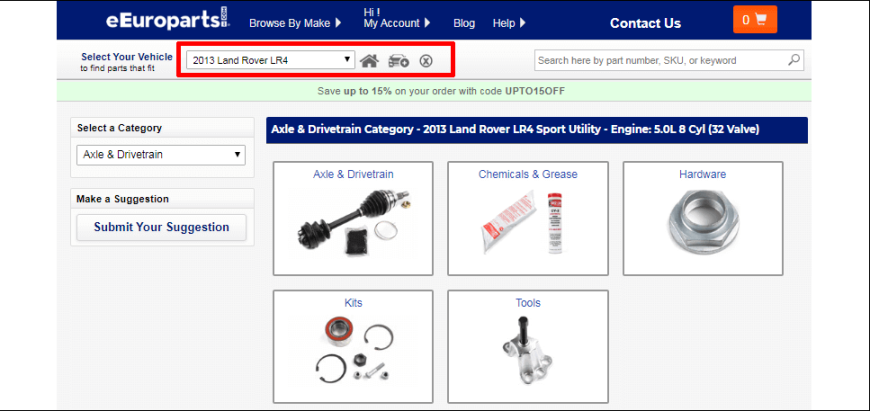Click the Axle & Drivetrain Category heading bar
The height and width of the screenshot is (411, 870).
(537, 130)
